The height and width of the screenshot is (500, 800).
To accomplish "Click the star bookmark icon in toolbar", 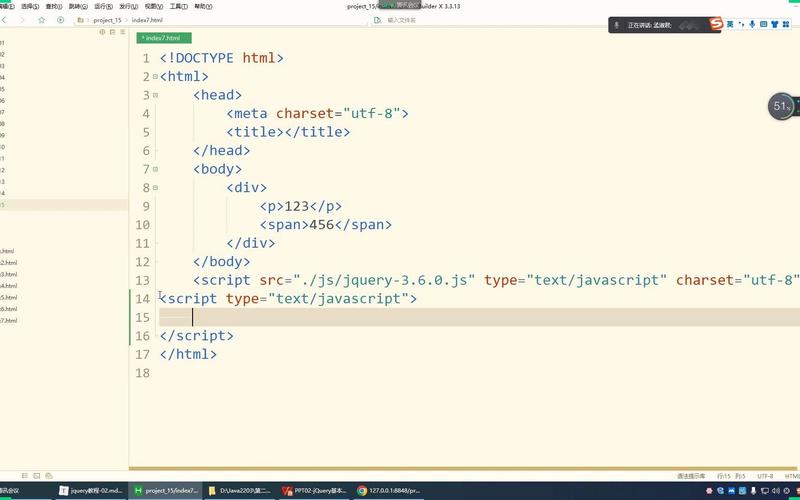I will (x=42, y=20).
